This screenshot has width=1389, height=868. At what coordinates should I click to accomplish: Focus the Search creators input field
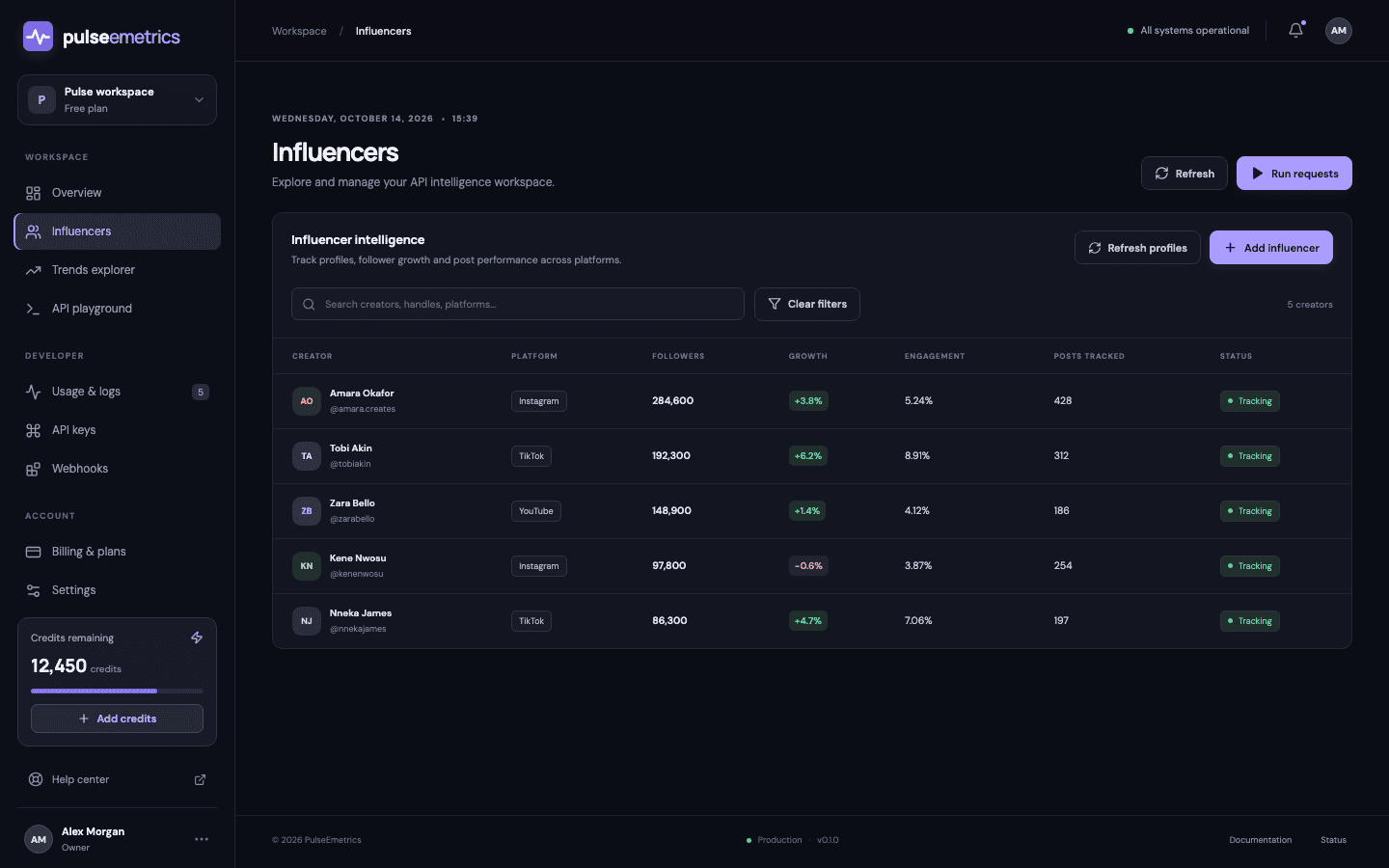point(518,304)
